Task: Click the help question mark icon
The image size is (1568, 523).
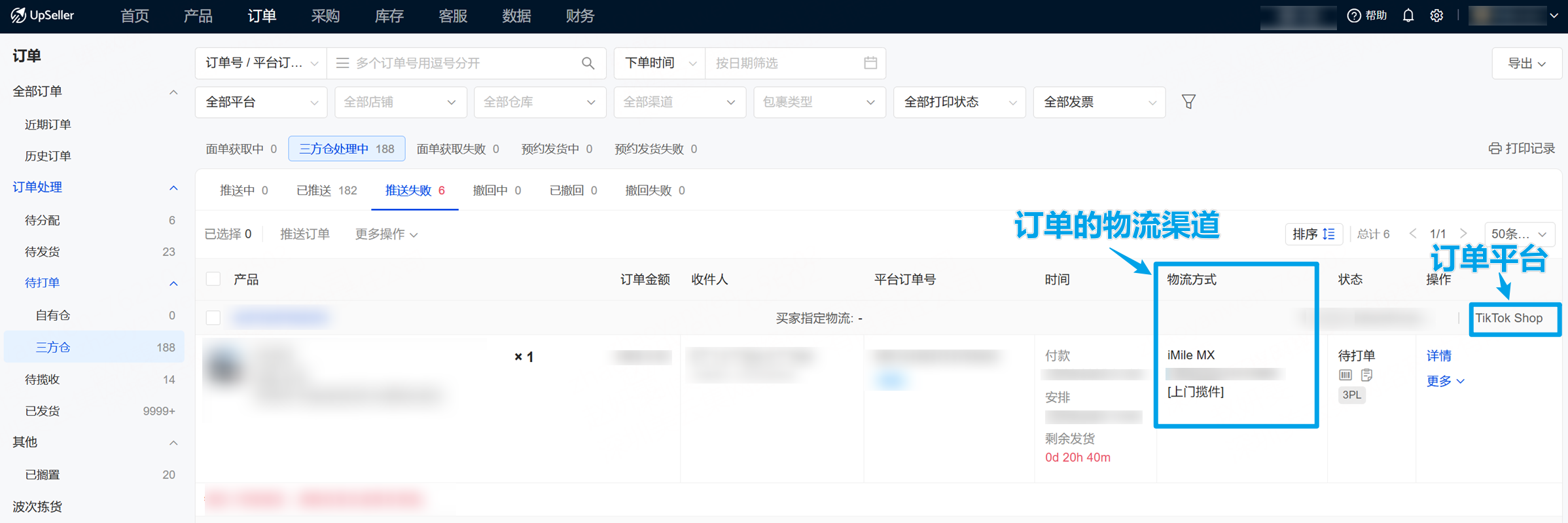Action: 1354,16
